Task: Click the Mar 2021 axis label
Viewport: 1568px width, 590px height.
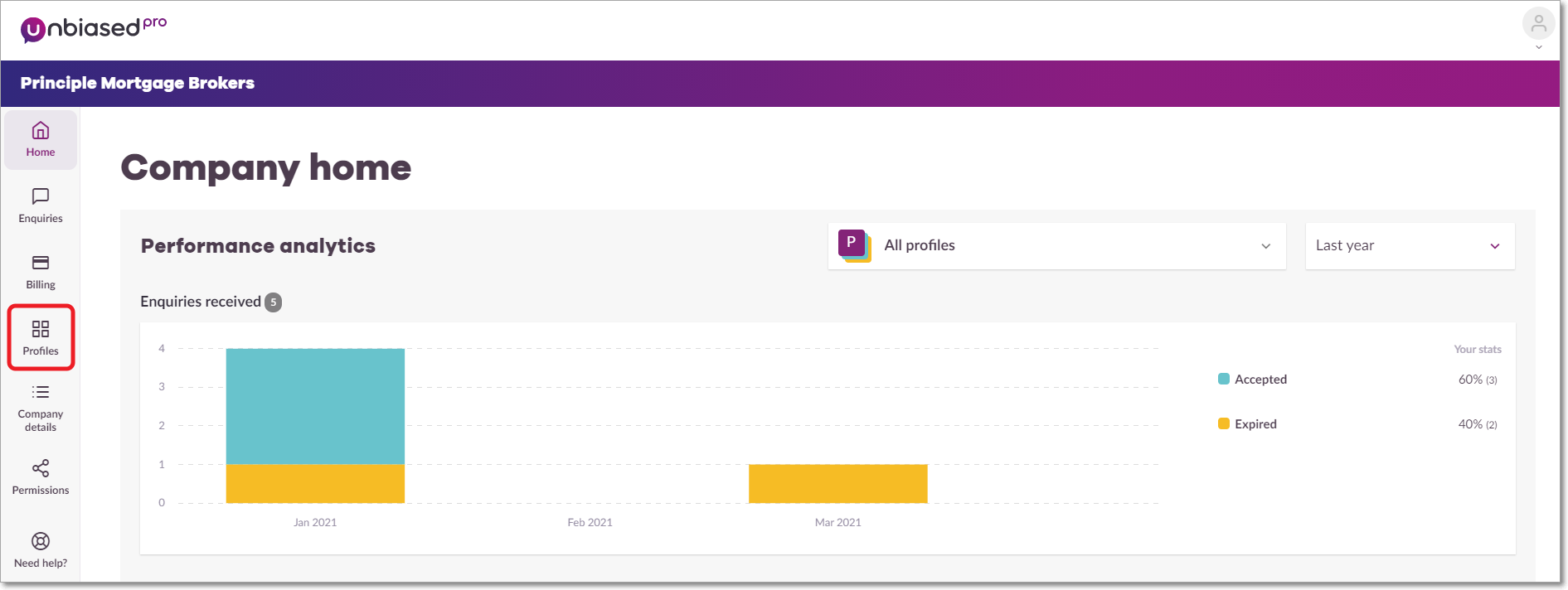Action: pyautogui.click(x=838, y=523)
